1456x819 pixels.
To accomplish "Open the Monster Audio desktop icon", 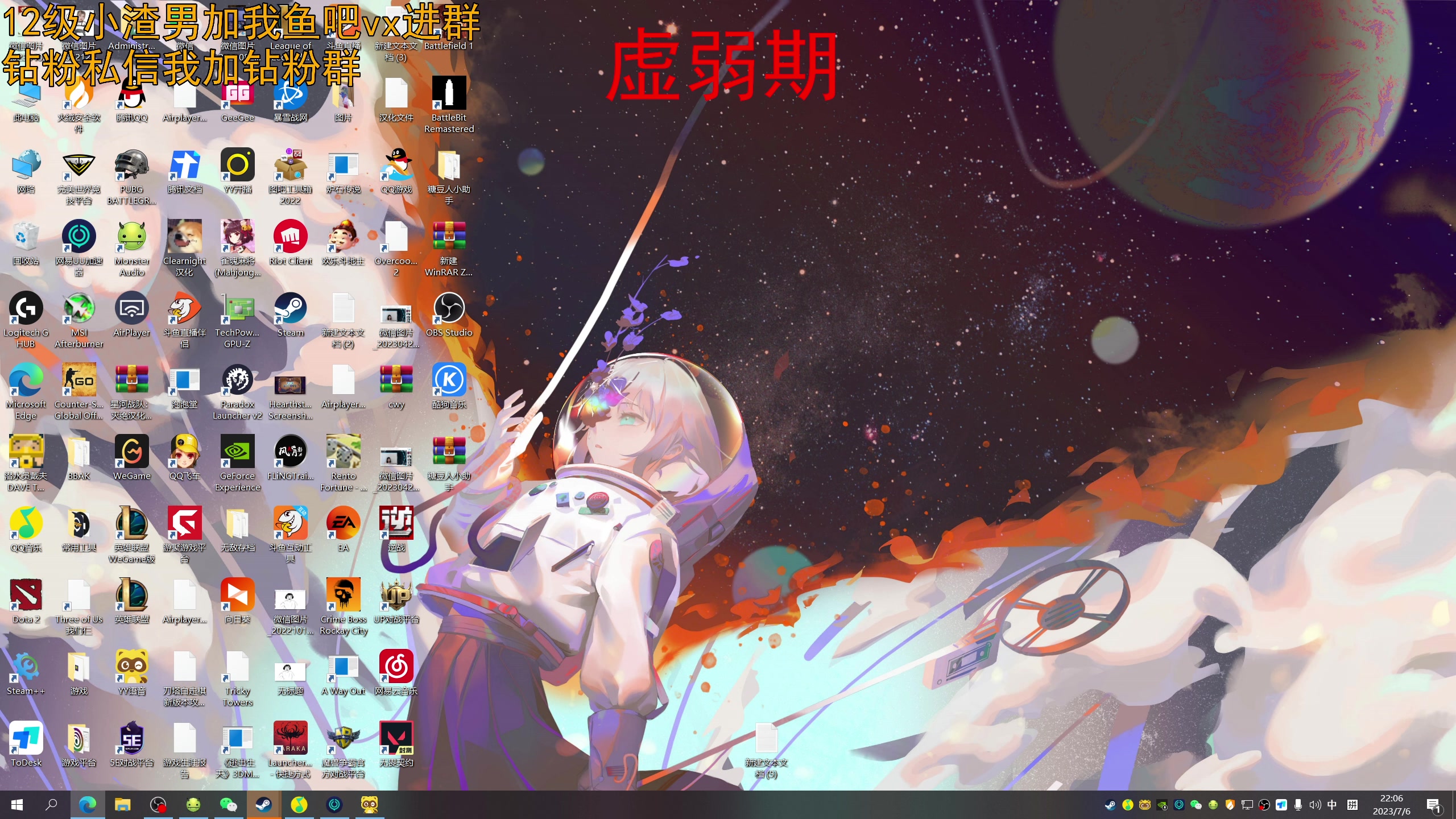I will (x=131, y=249).
